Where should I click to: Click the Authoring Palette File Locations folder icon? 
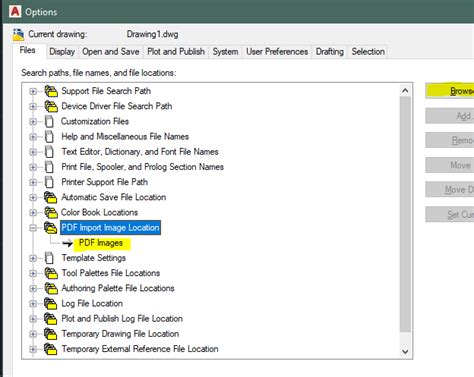pyautogui.click(x=51, y=288)
